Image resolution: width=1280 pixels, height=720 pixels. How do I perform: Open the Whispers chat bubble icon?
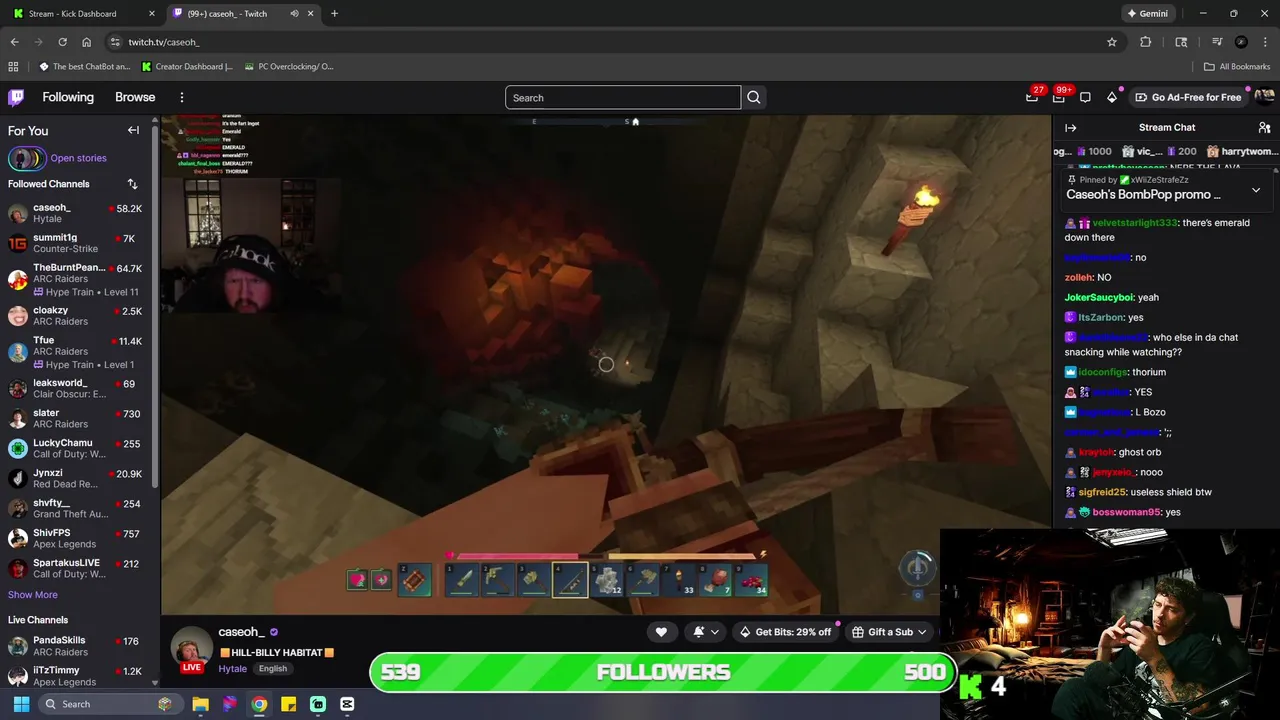(1085, 97)
